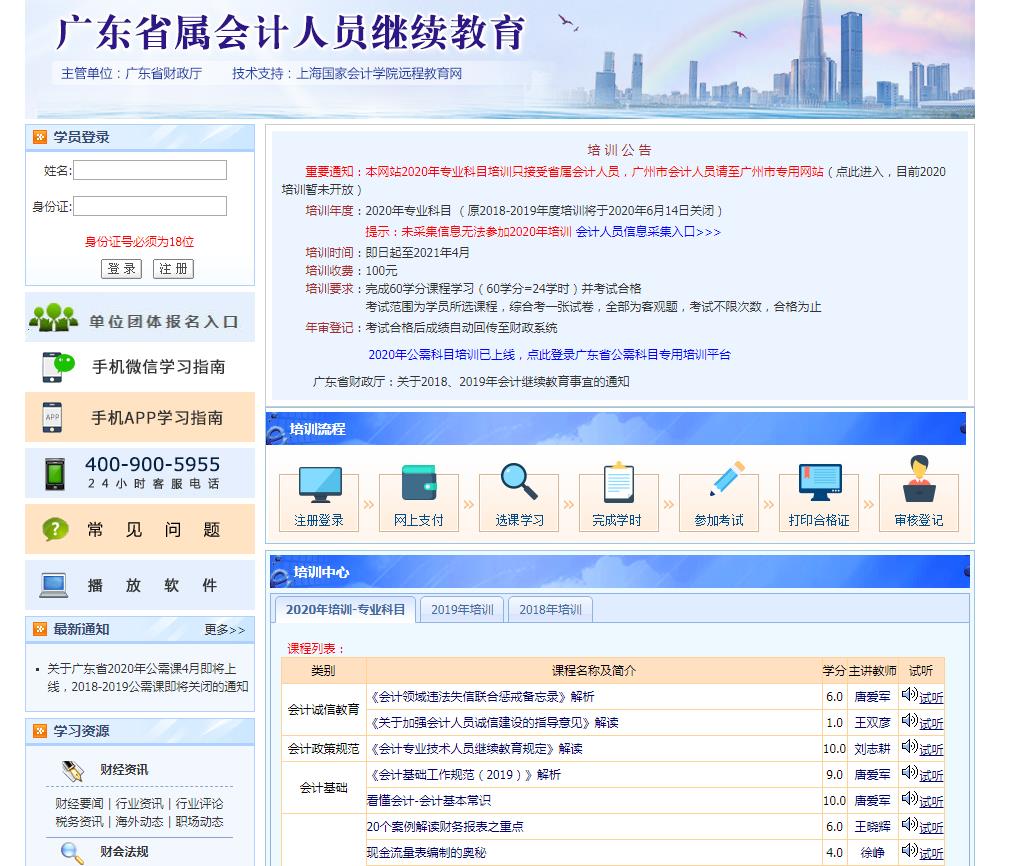Open 常见问题 help section

pyautogui.click(x=140, y=530)
